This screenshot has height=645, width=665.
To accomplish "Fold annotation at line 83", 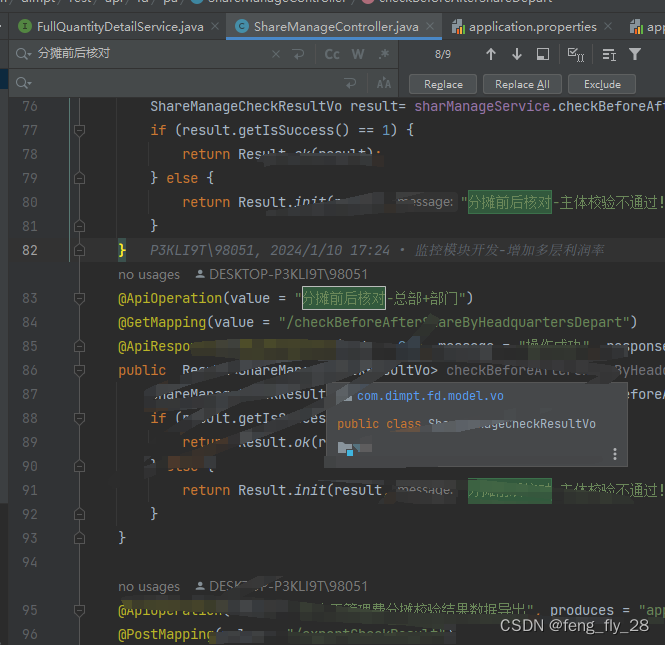I will click(79, 298).
